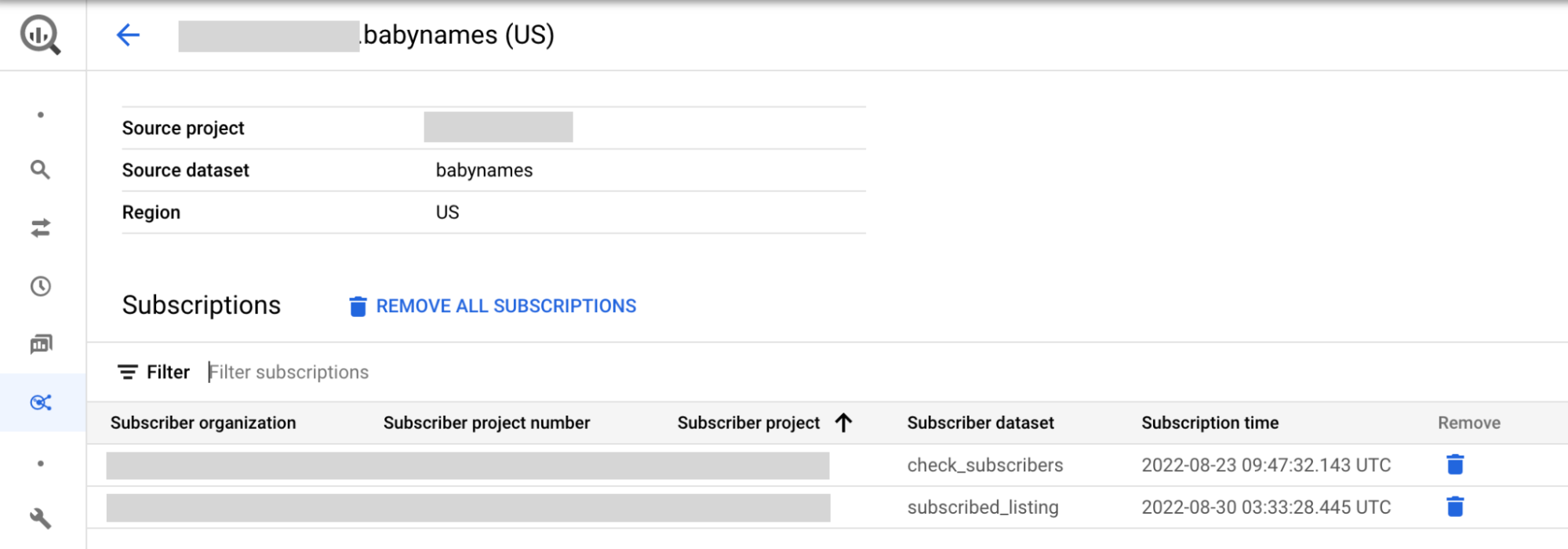
Task: Select the check_subscribers dataset row
Action: [984, 464]
